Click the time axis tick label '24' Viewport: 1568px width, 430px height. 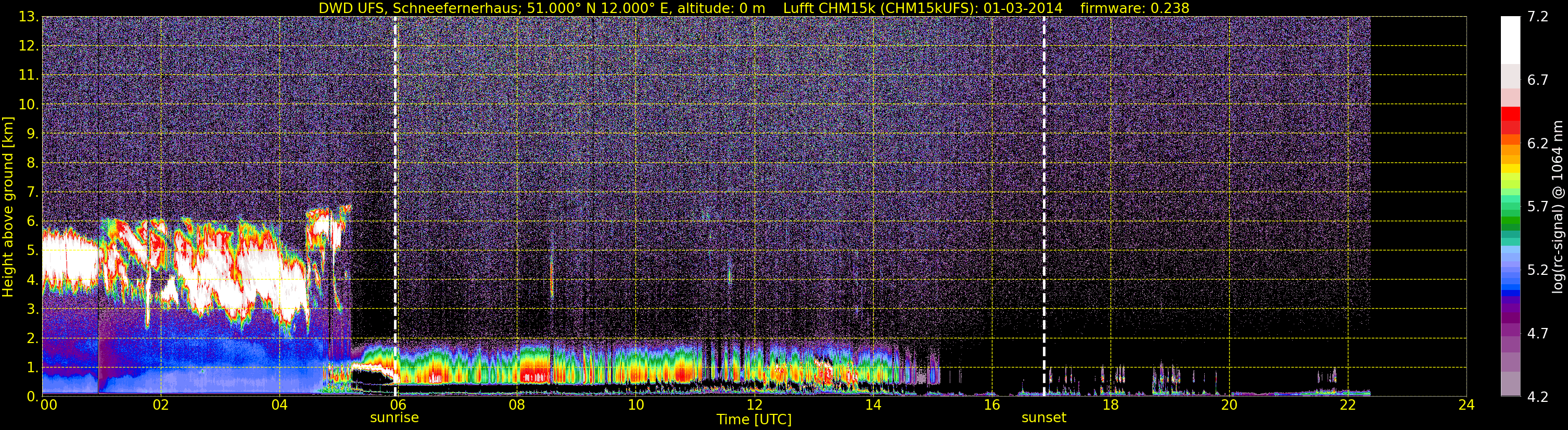point(1467,406)
